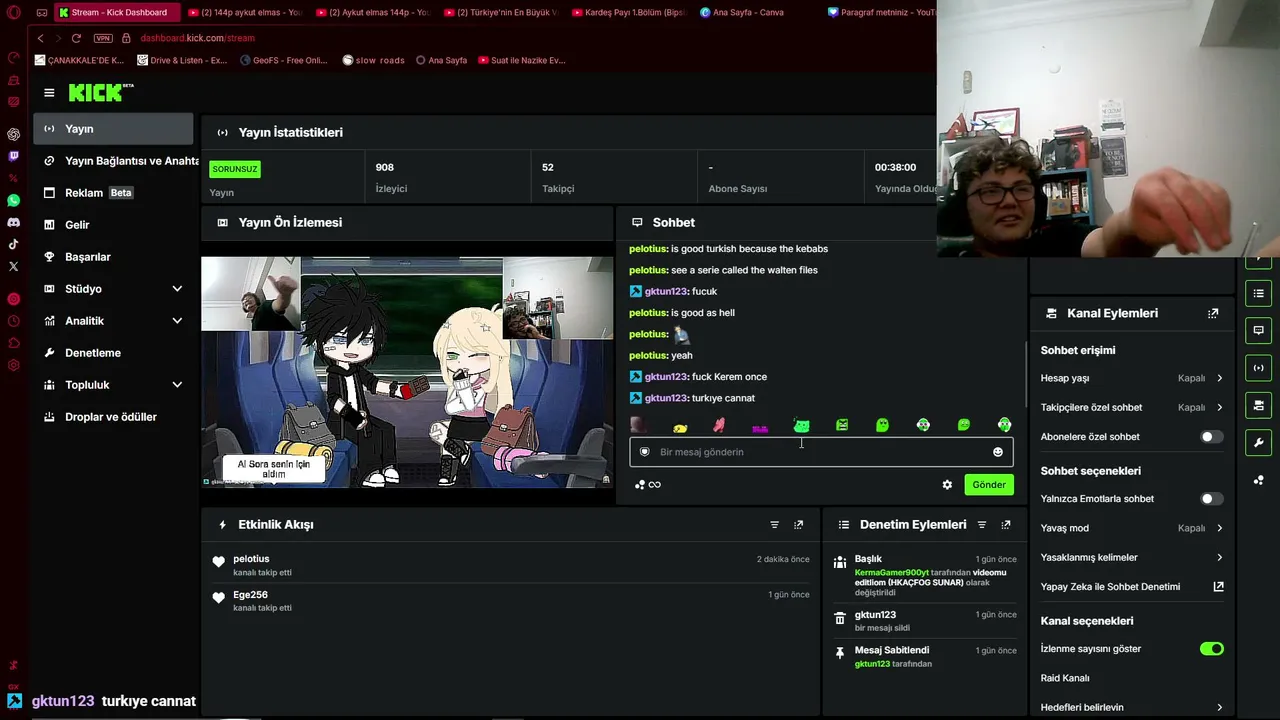Open Raid Kanalı option
The image size is (1280, 720).
(x=1065, y=678)
